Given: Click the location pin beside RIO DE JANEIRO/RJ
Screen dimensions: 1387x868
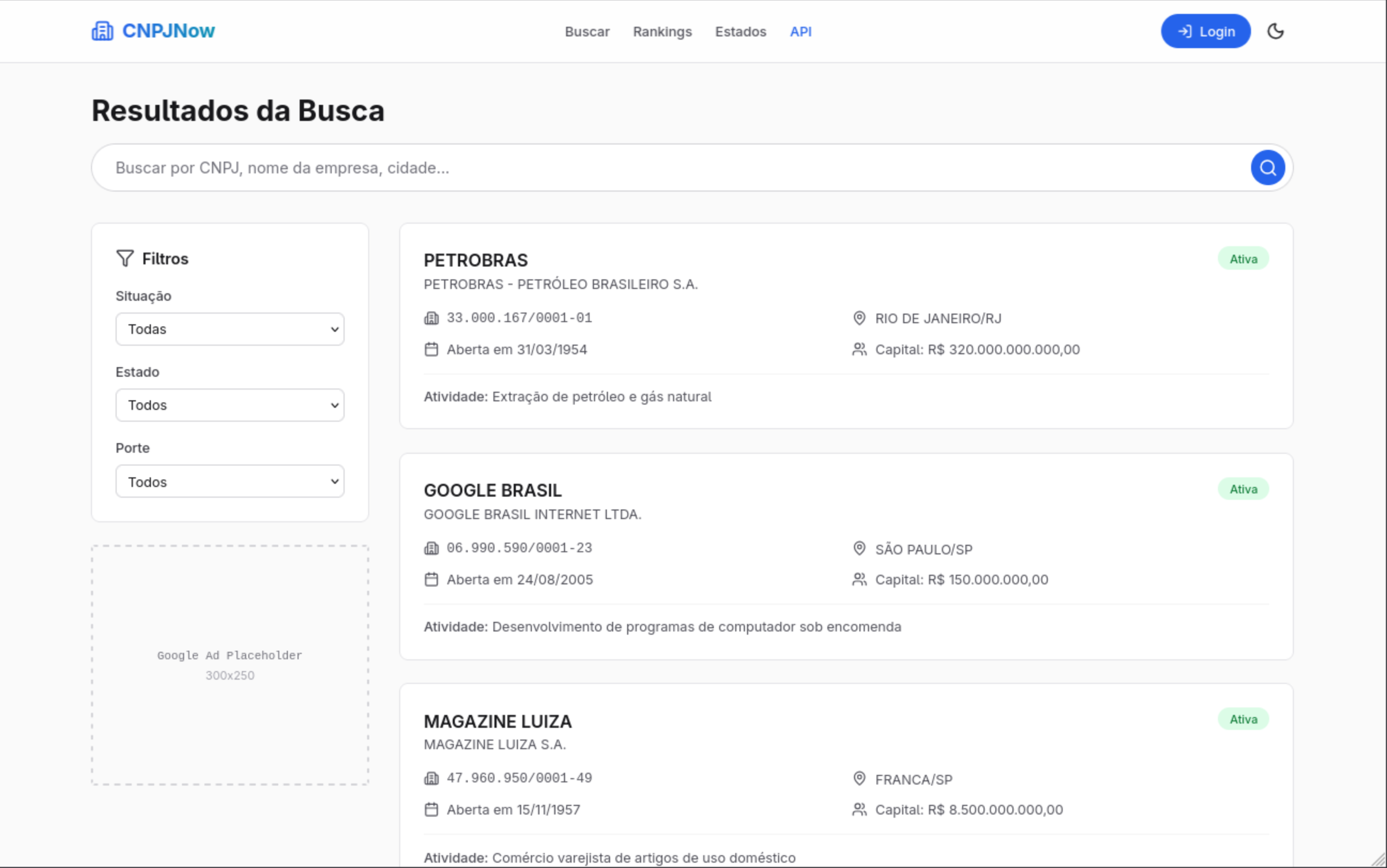Looking at the screenshot, I should [x=859, y=318].
